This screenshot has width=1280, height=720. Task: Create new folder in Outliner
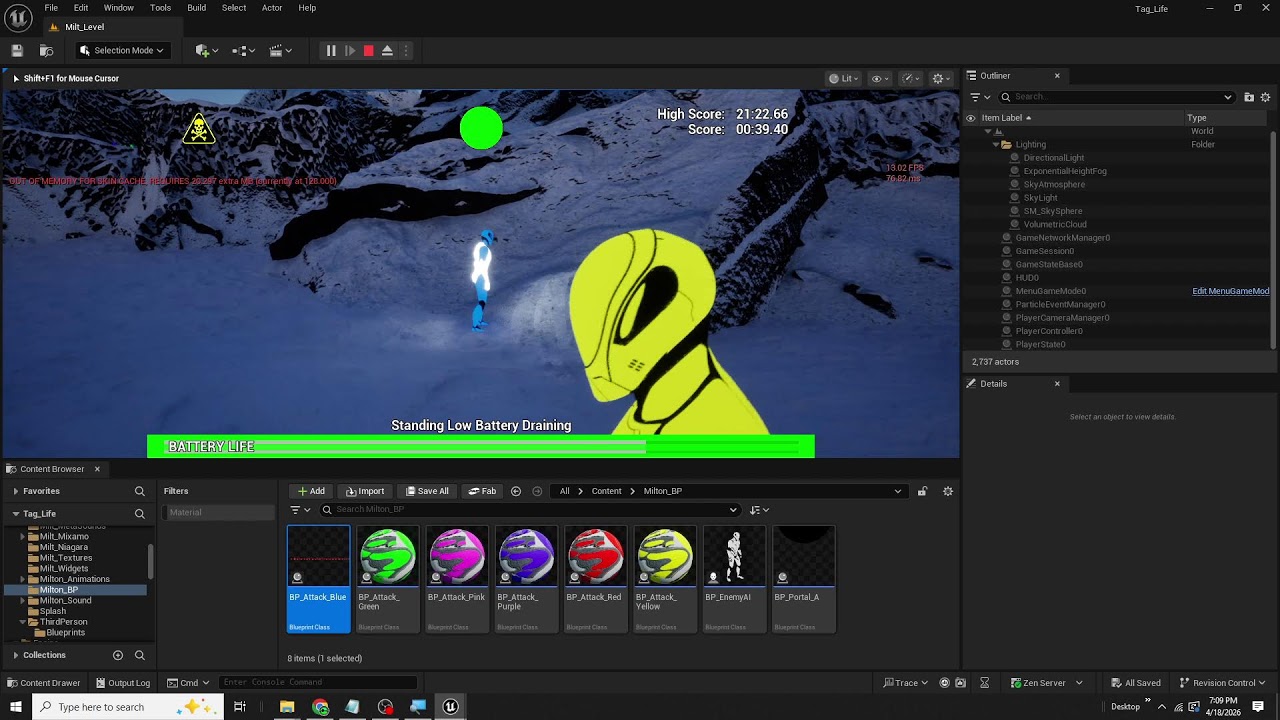pyautogui.click(x=1249, y=97)
